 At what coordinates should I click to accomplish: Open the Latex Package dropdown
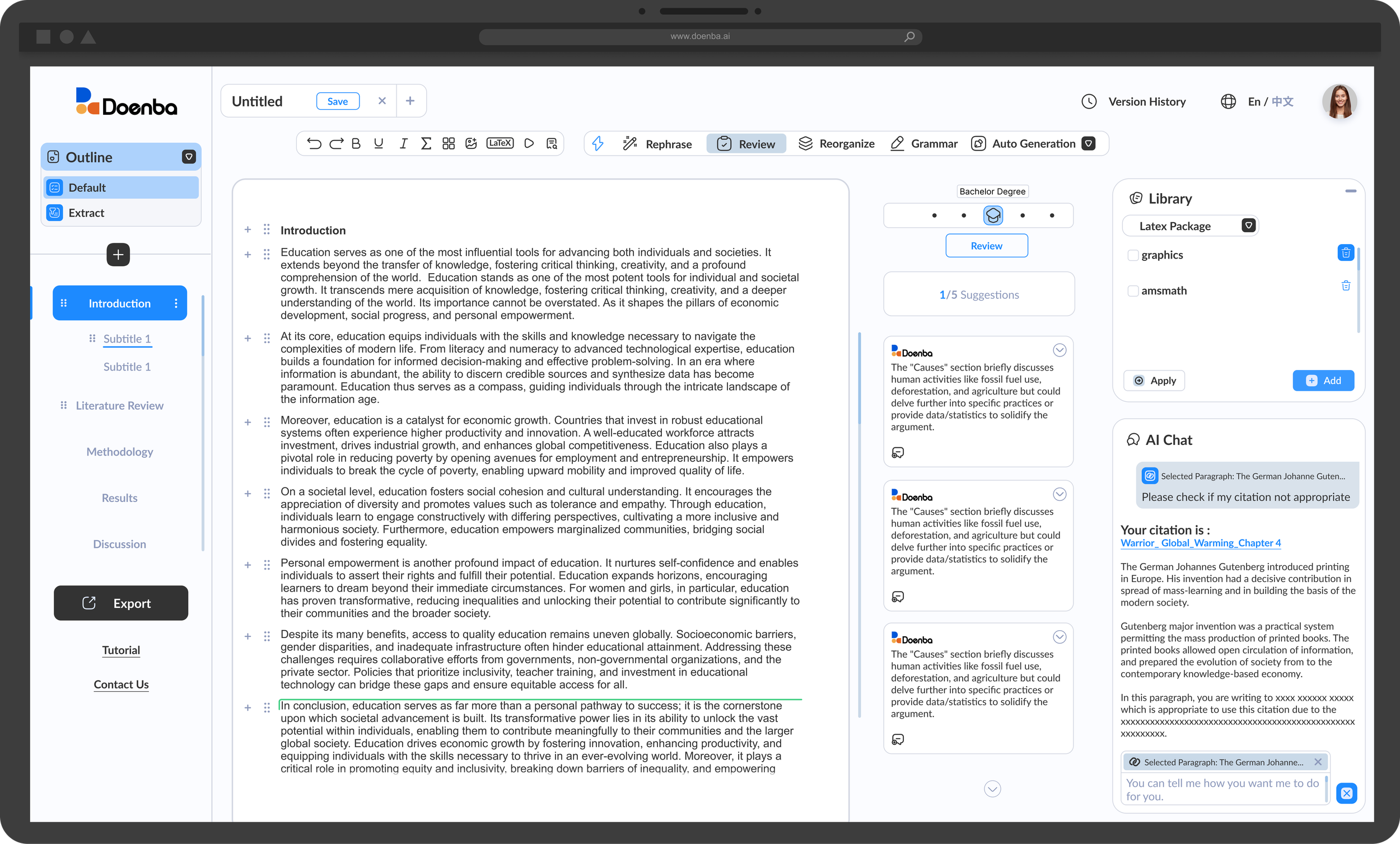point(1248,226)
